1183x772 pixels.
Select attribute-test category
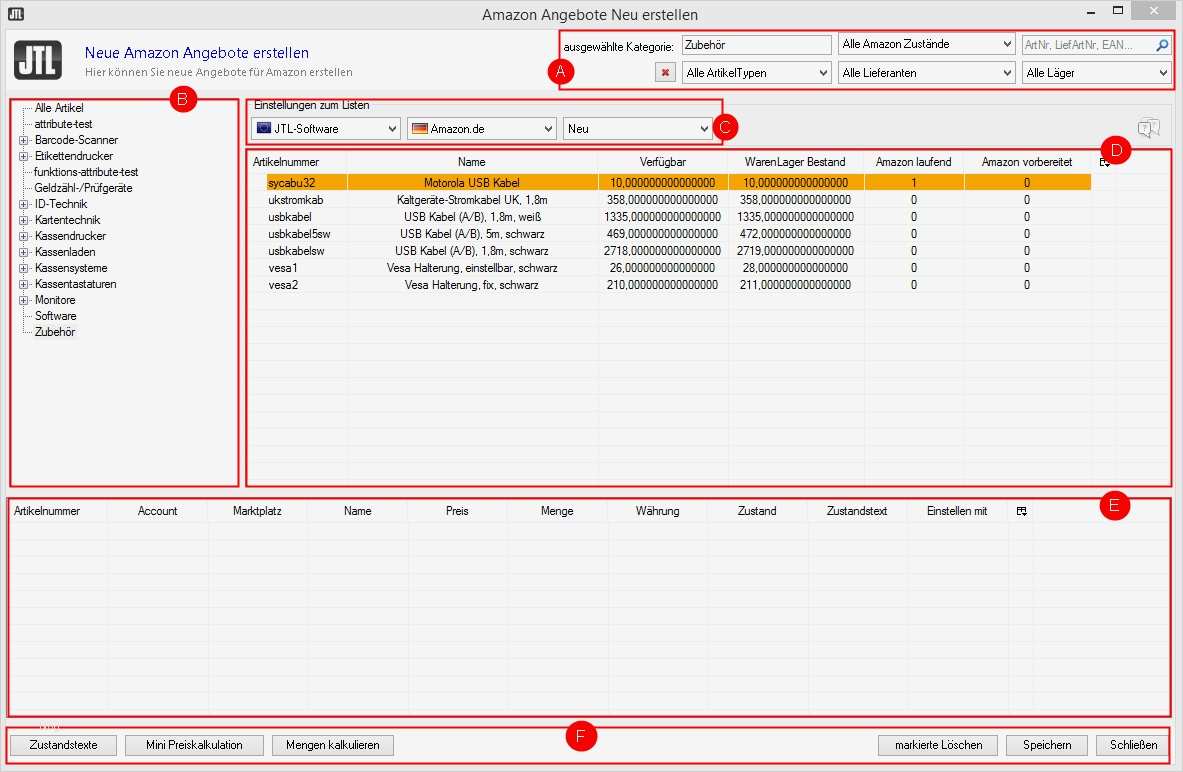pyautogui.click(x=63, y=124)
